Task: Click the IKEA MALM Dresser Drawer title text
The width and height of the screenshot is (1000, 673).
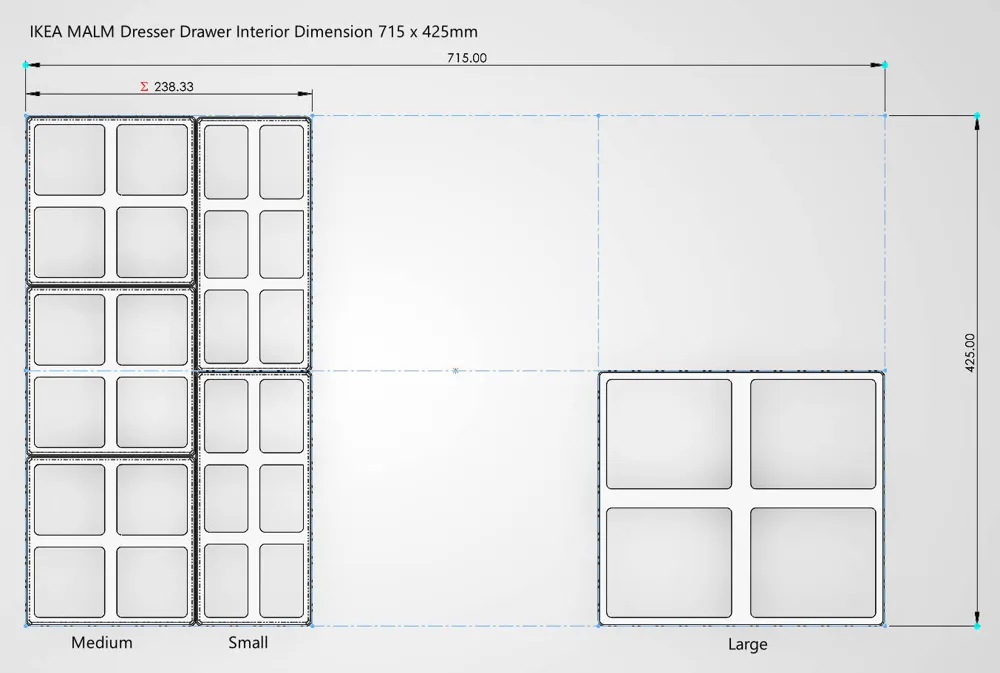Action: [253, 31]
